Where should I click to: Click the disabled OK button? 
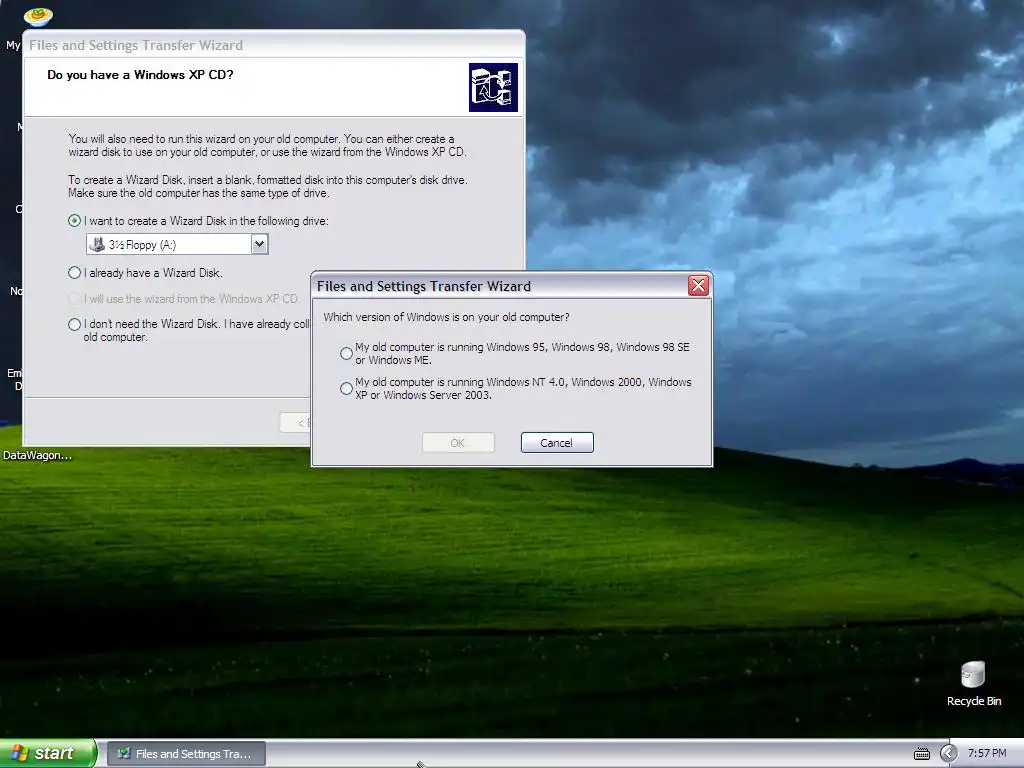click(x=458, y=442)
